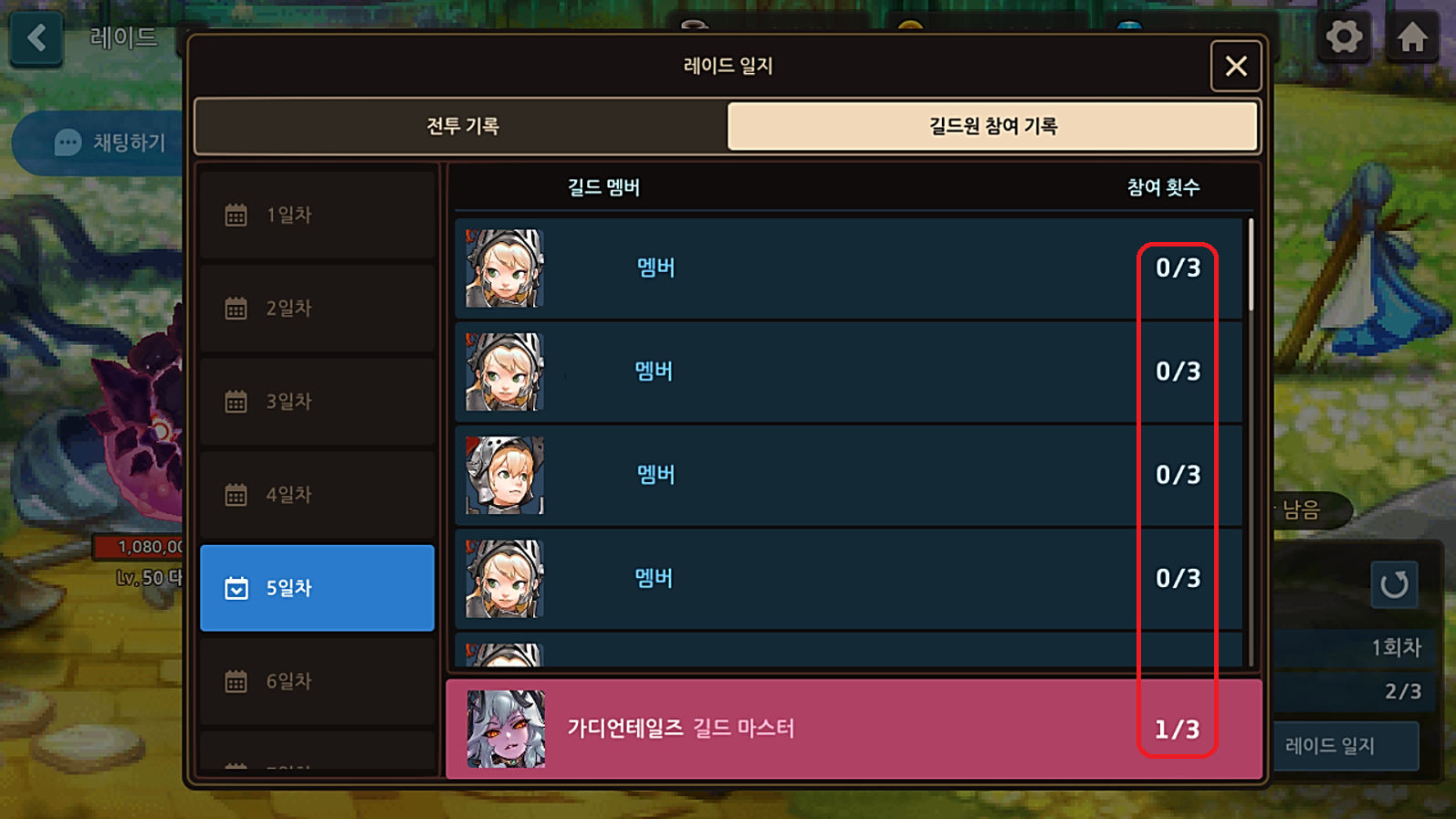
Task: Click the guild master avatar portrait
Action: [x=506, y=729]
